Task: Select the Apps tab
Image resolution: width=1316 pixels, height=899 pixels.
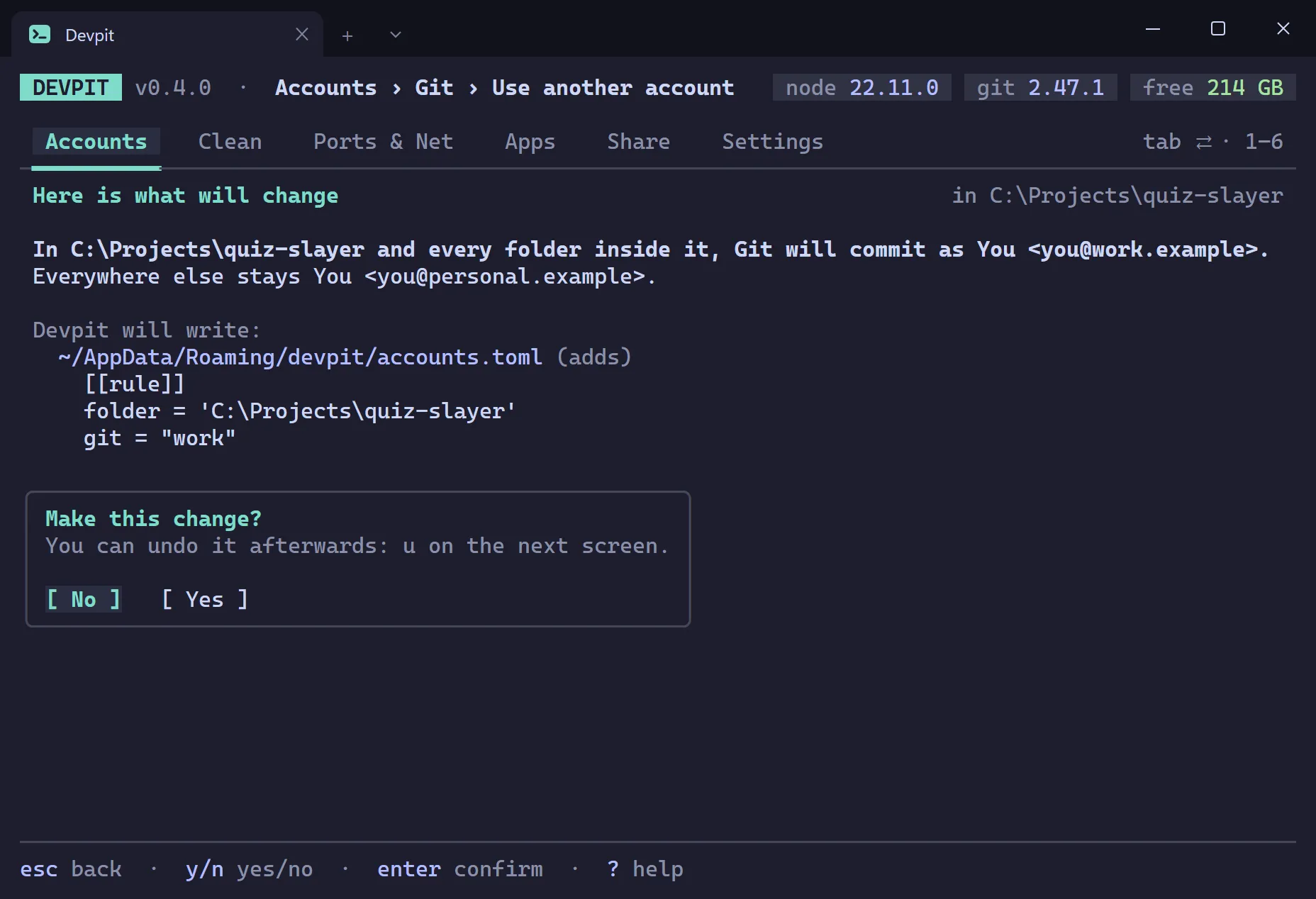Action: pos(530,142)
